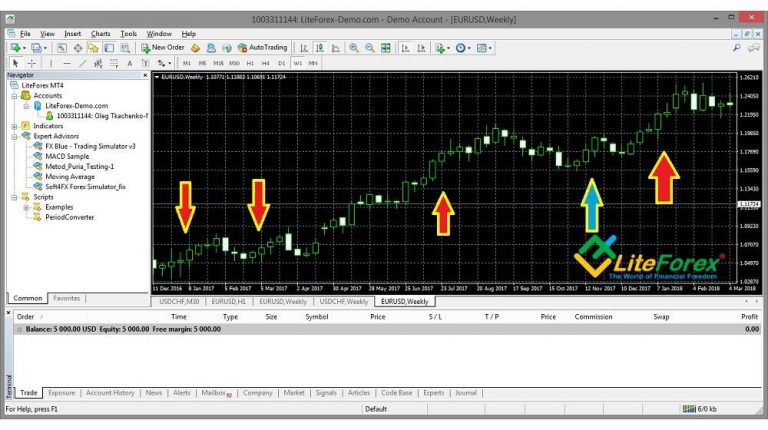Open the Favorites tab in Navigator
This screenshot has width=768, height=430.
click(x=67, y=298)
